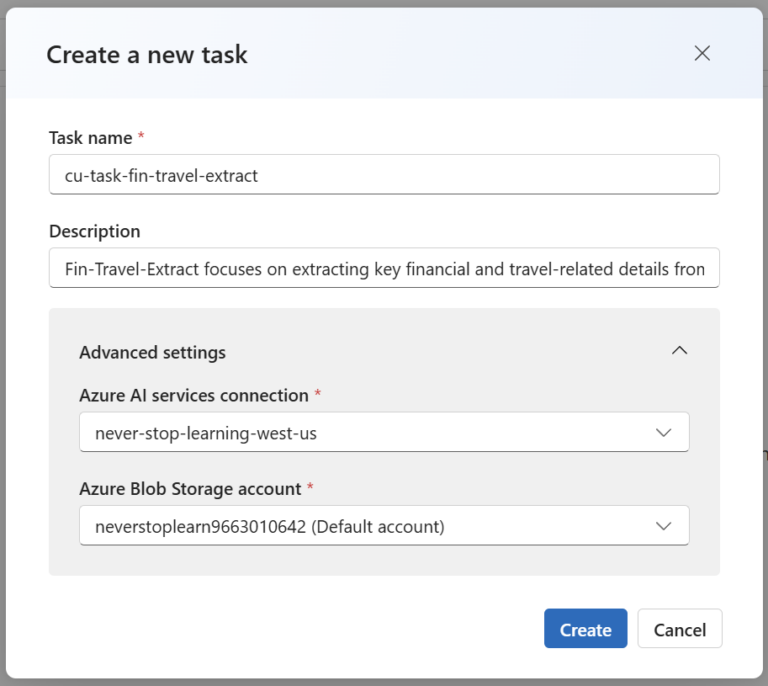Select the neverstoplearn9663010642 default account value

click(x=269, y=526)
